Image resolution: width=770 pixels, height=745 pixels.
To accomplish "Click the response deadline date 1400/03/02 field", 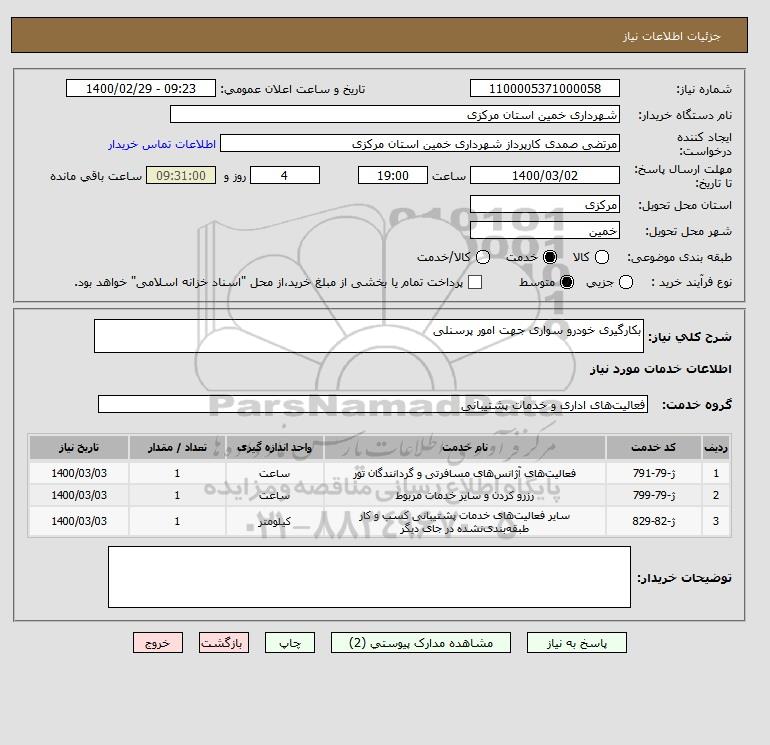I will (545, 175).
